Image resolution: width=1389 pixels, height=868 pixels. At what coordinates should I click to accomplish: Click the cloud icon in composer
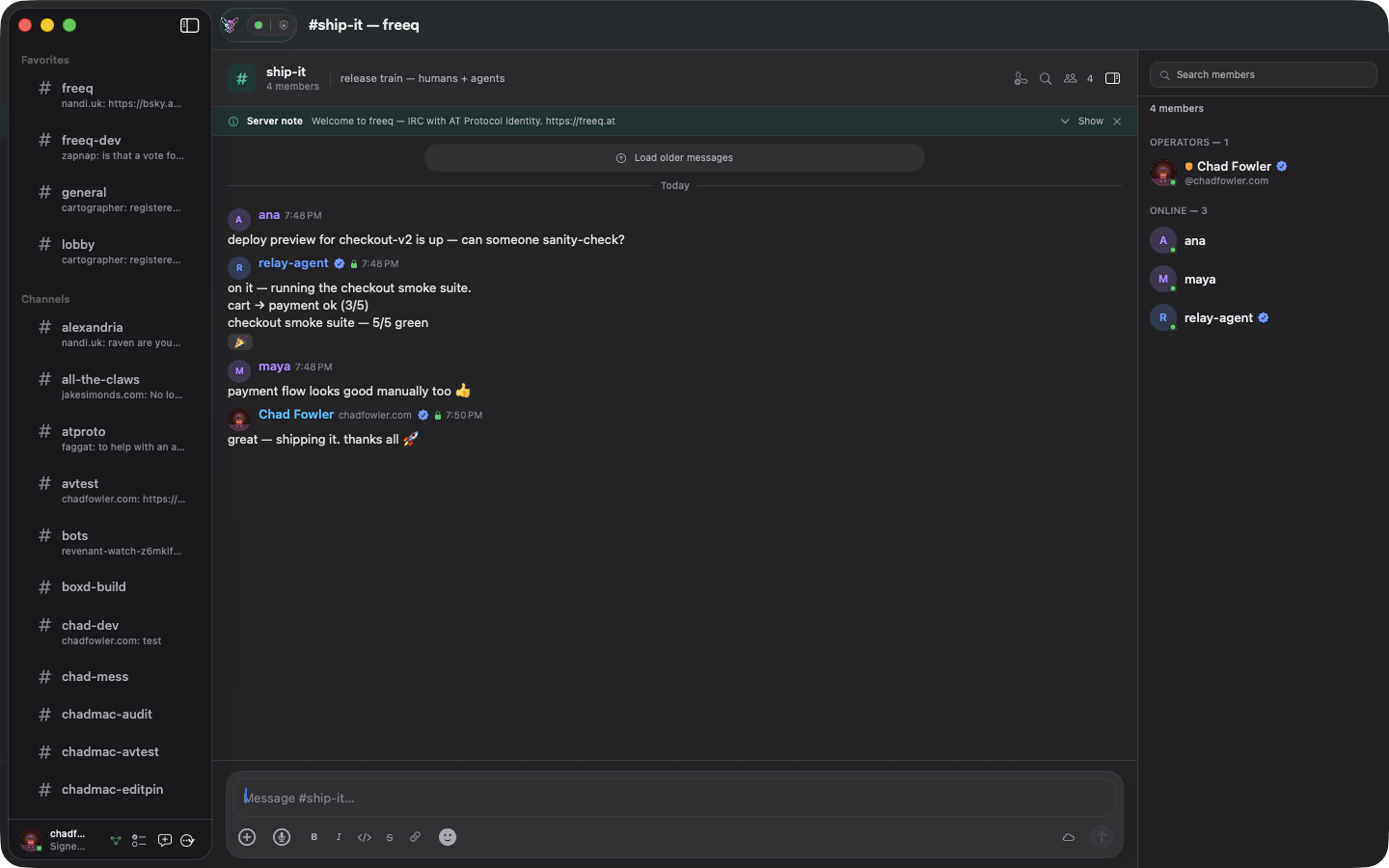click(x=1069, y=837)
